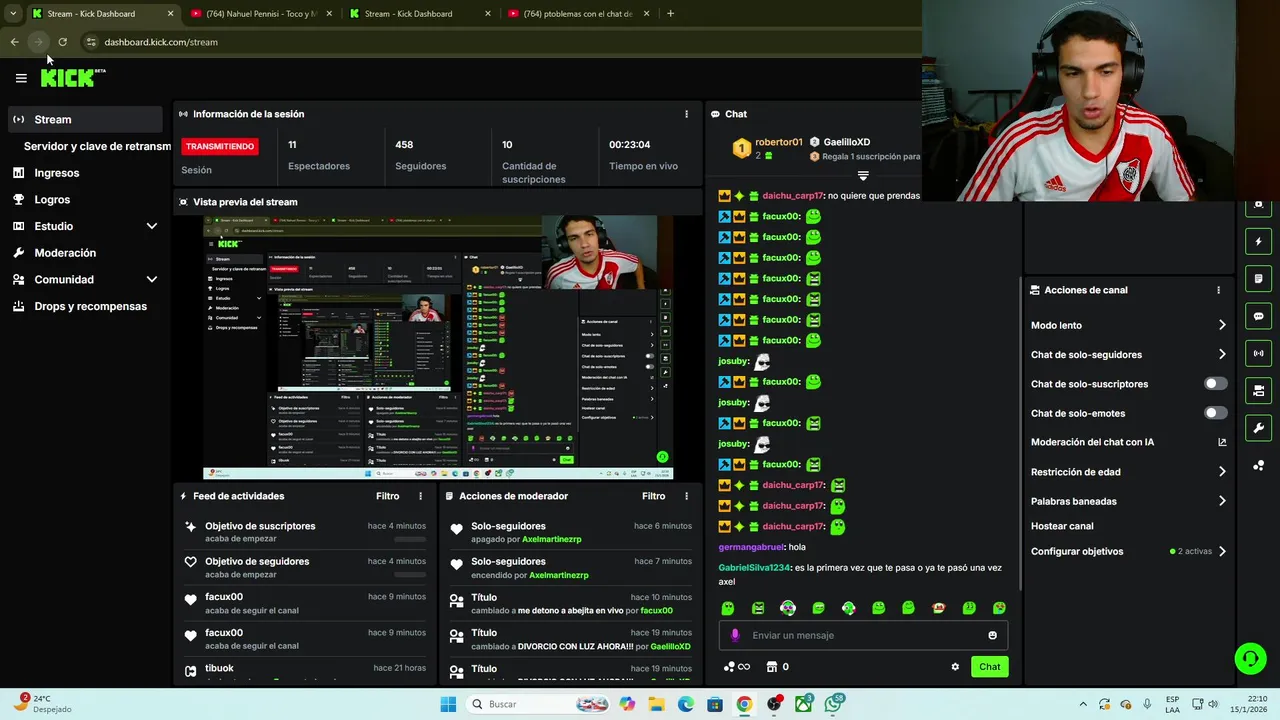1280x720 pixels.
Task: Click the three-dots cluster icon in the widget strip
Action: click(x=1258, y=465)
